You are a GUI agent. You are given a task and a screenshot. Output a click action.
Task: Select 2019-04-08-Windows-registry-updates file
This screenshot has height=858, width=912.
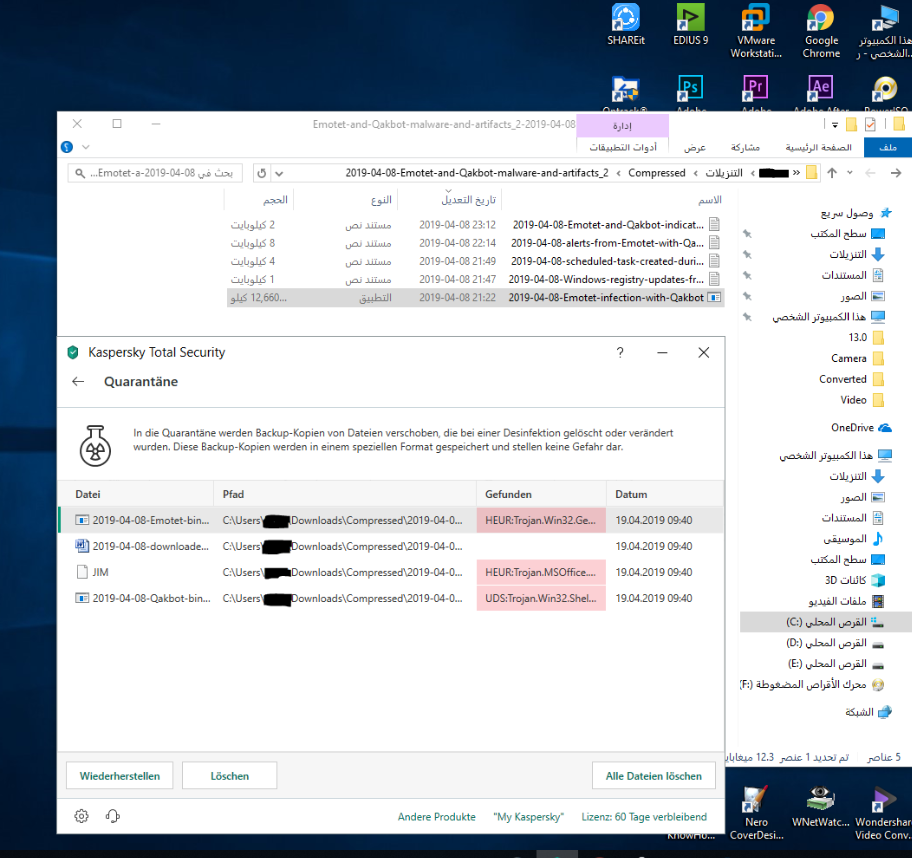pos(475,279)
